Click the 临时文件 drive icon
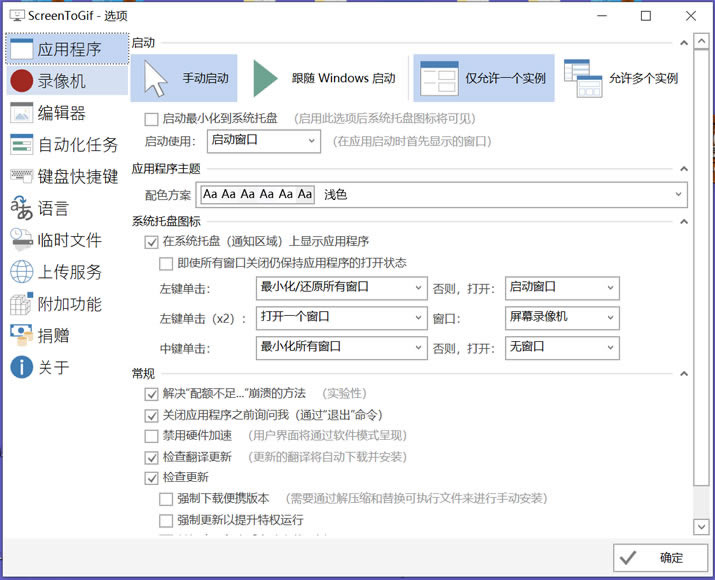 coord(21,240)
